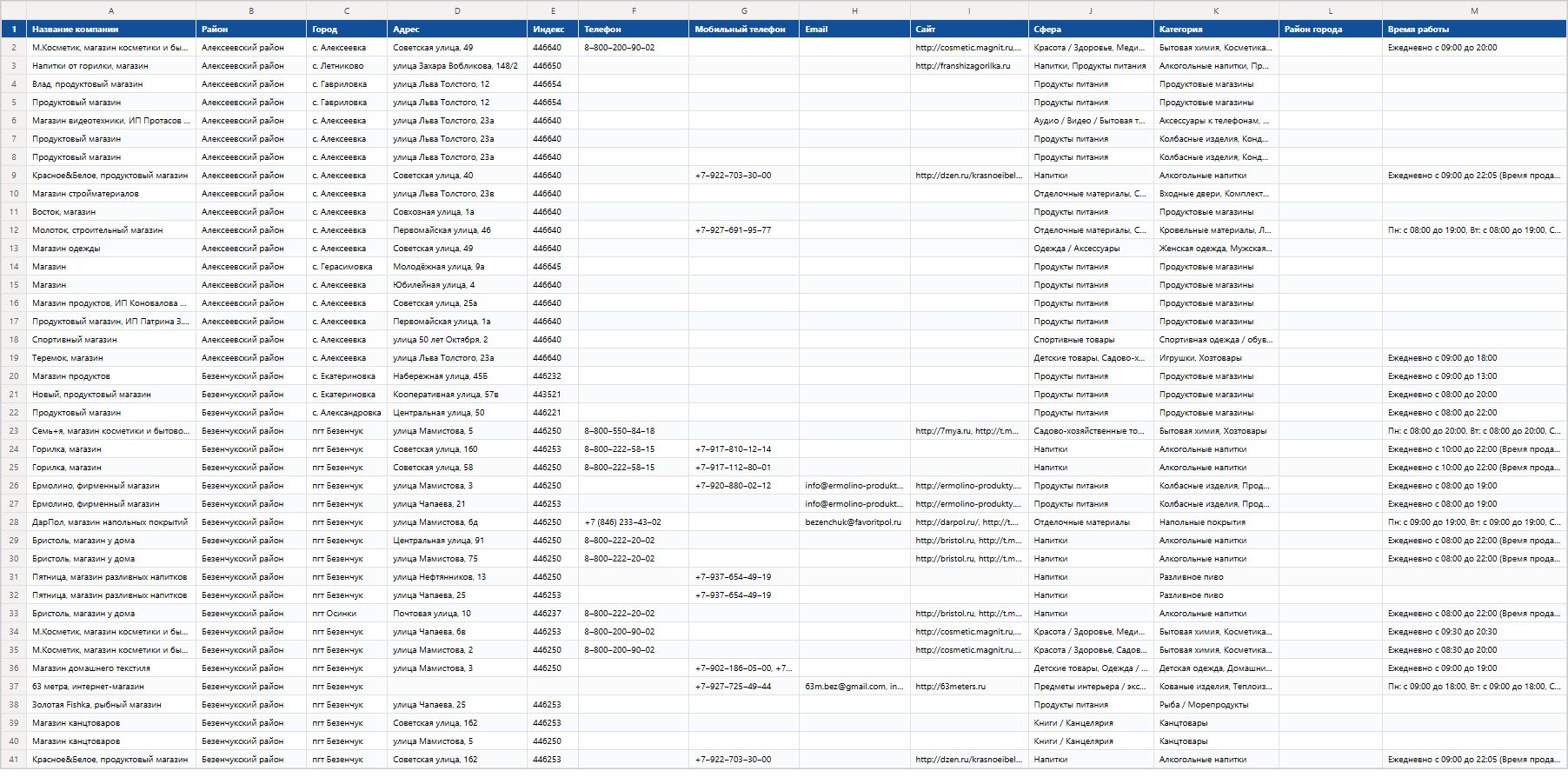
Task: Click the 'Сфера' header cell
Action: tap(1091, 30)
